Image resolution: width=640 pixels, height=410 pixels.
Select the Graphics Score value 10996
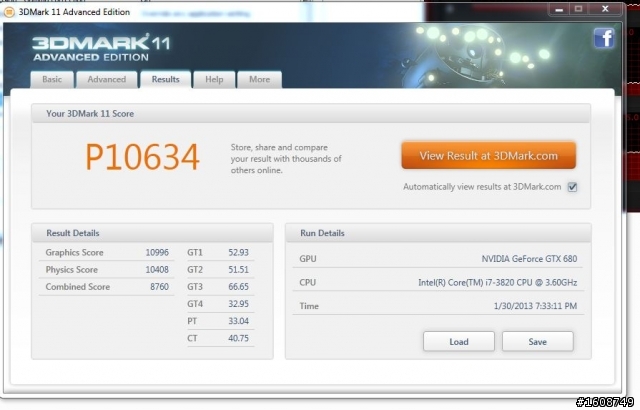(157, 253)
